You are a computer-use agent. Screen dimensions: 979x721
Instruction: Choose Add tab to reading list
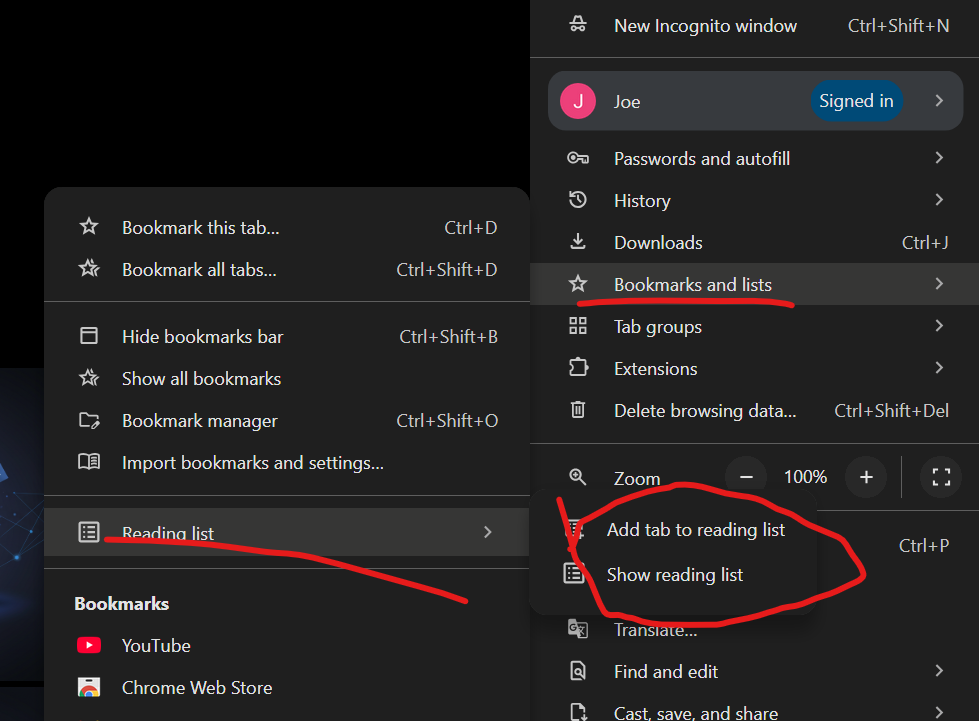[695, 530]
